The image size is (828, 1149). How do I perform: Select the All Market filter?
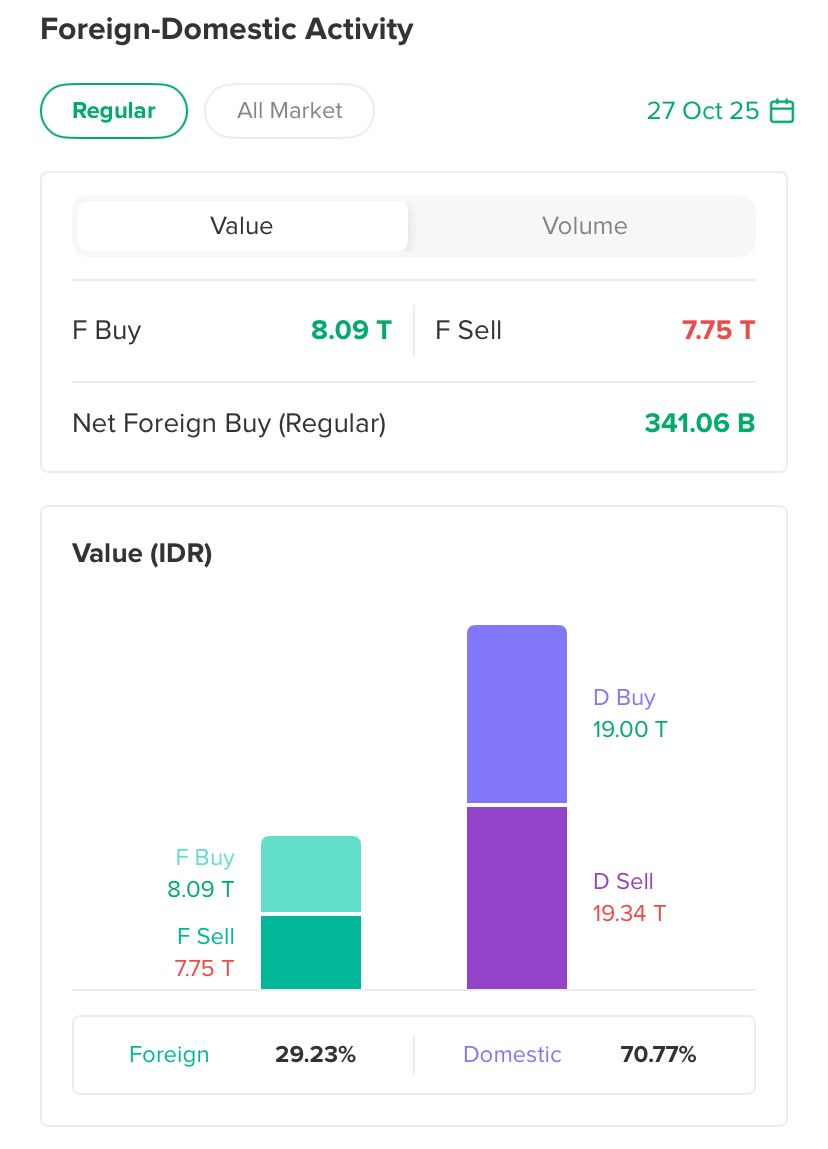[x=289, y=111]
